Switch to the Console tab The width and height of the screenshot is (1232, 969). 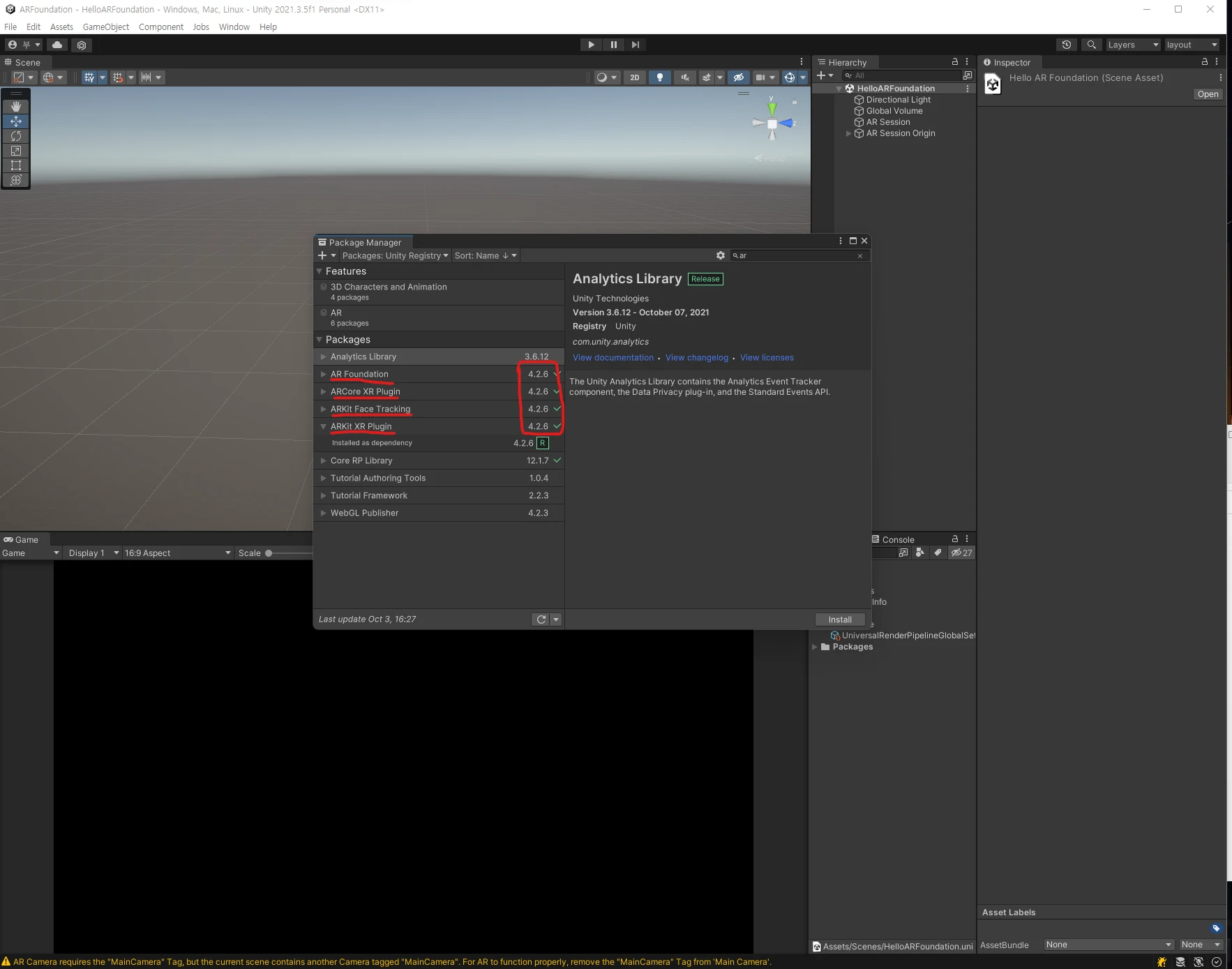(893, 539)
